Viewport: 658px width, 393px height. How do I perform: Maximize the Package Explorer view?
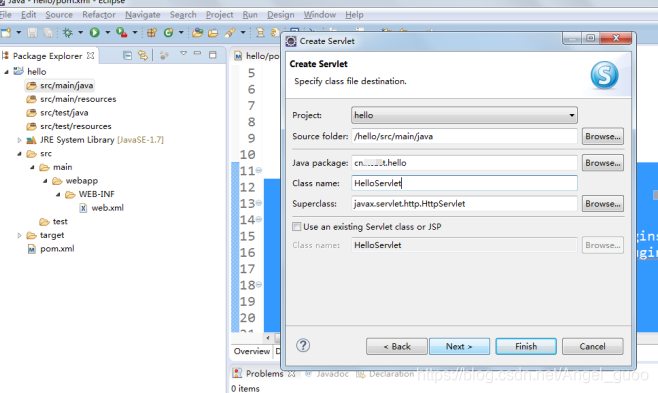[x=213, y=55]
